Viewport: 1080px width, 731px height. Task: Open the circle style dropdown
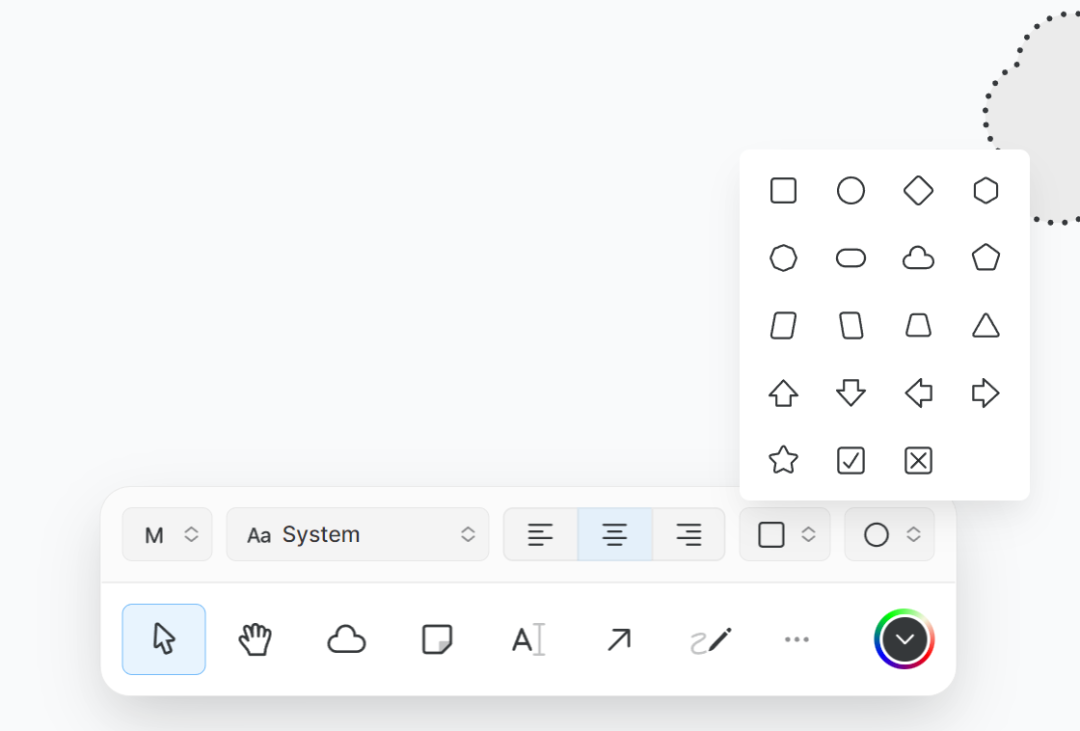[x=890, y=535]
